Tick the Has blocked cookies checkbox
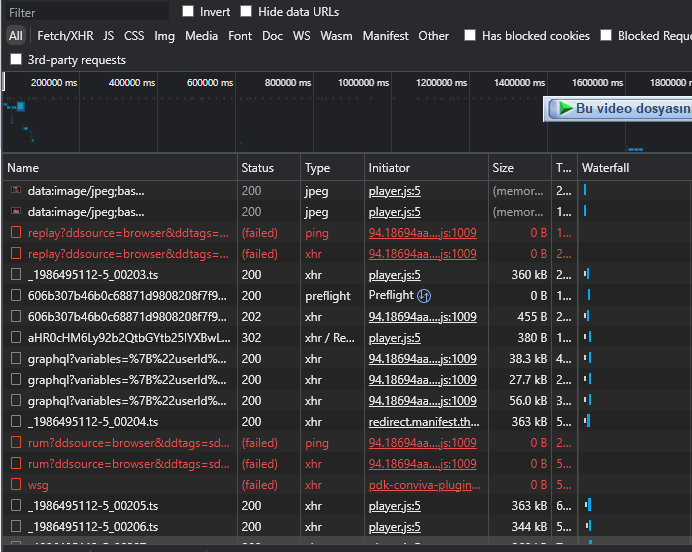Viewport: 692px width, 552px height. (470, 36)
